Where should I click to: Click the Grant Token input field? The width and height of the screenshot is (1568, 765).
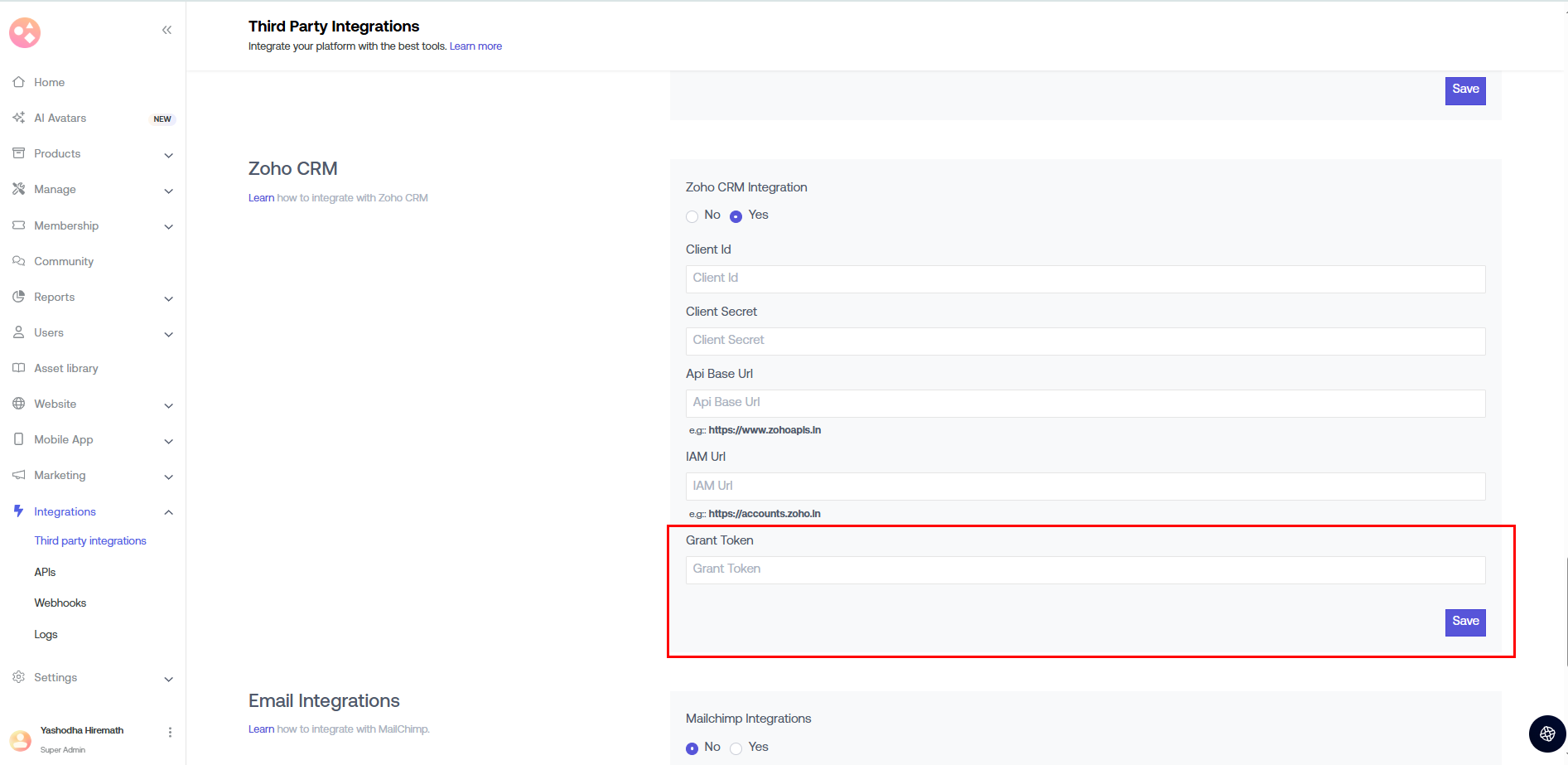[1085, 569]
